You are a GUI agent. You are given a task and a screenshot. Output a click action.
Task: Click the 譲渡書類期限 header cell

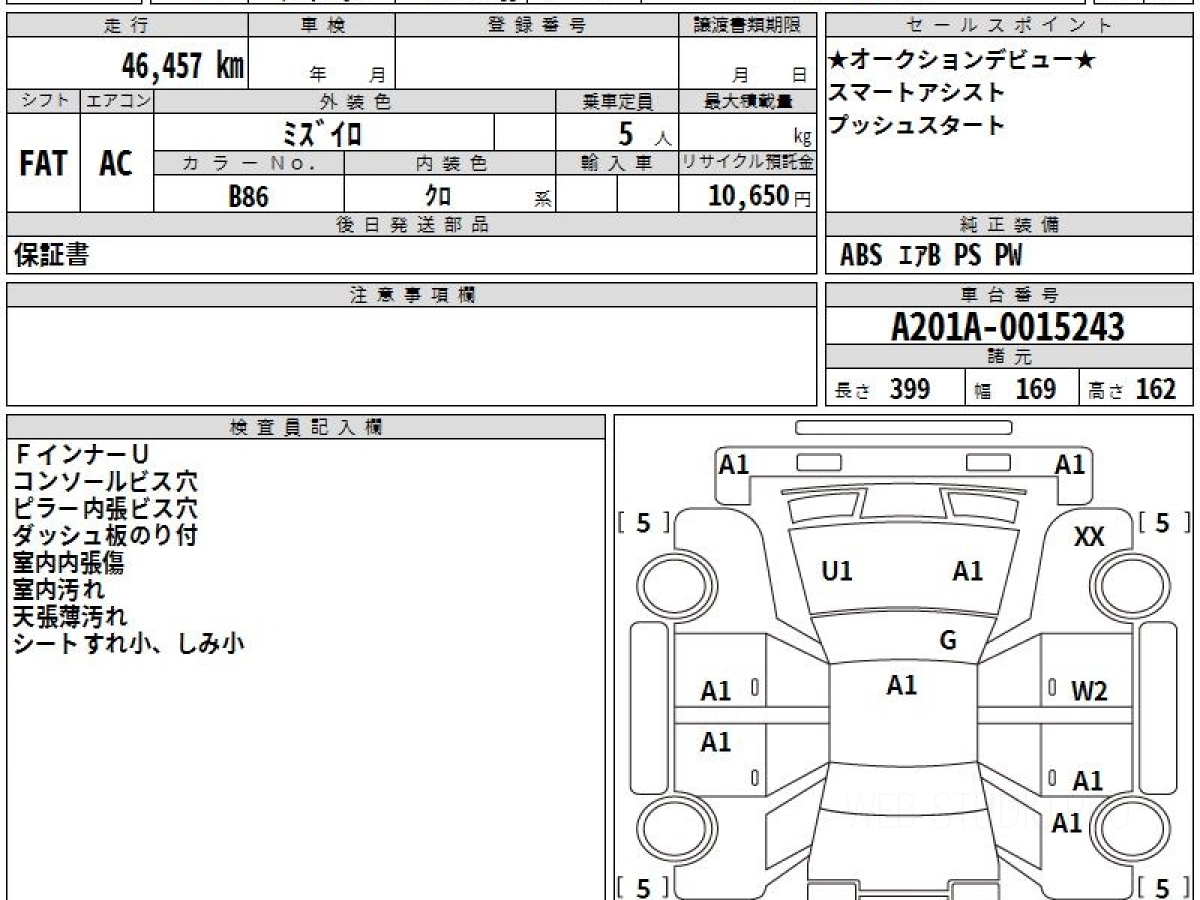(x=748, y=26)
